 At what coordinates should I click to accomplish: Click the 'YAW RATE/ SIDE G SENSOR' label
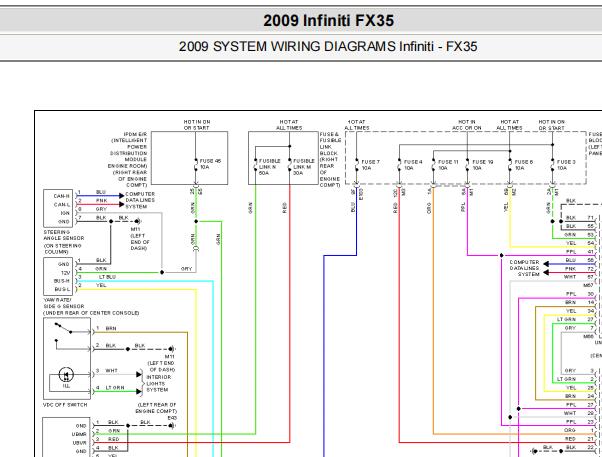(64, 303)
